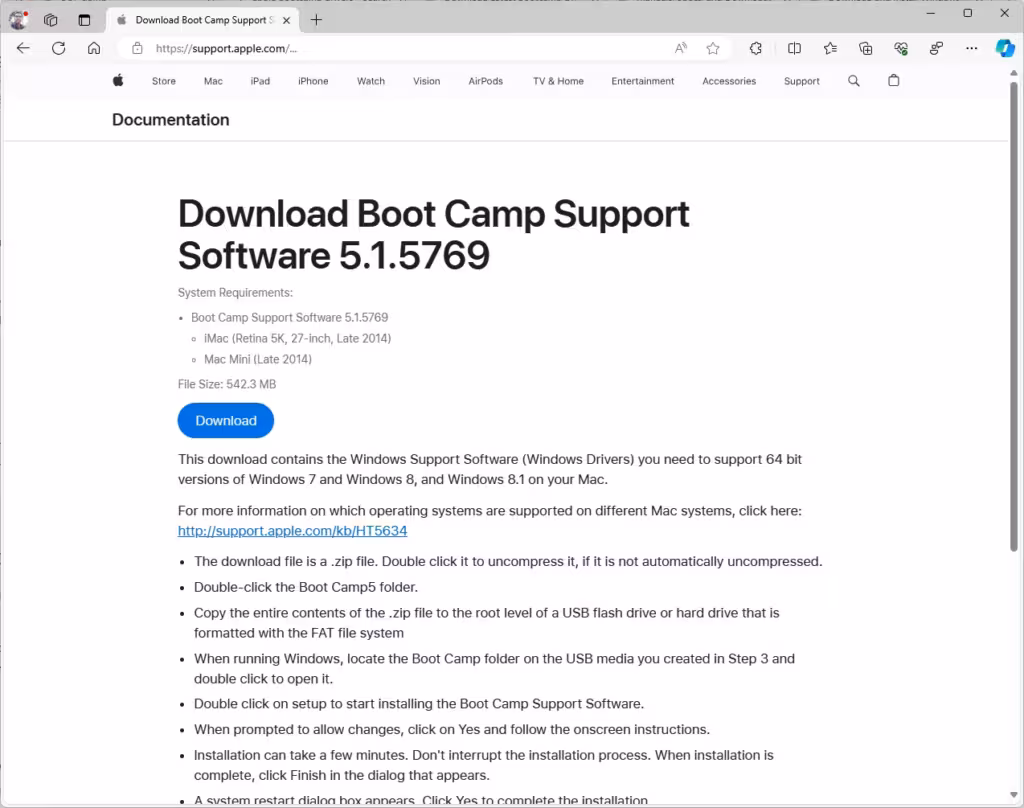Open the AirPods menu
1024x808 pixels.
[486, 81]
